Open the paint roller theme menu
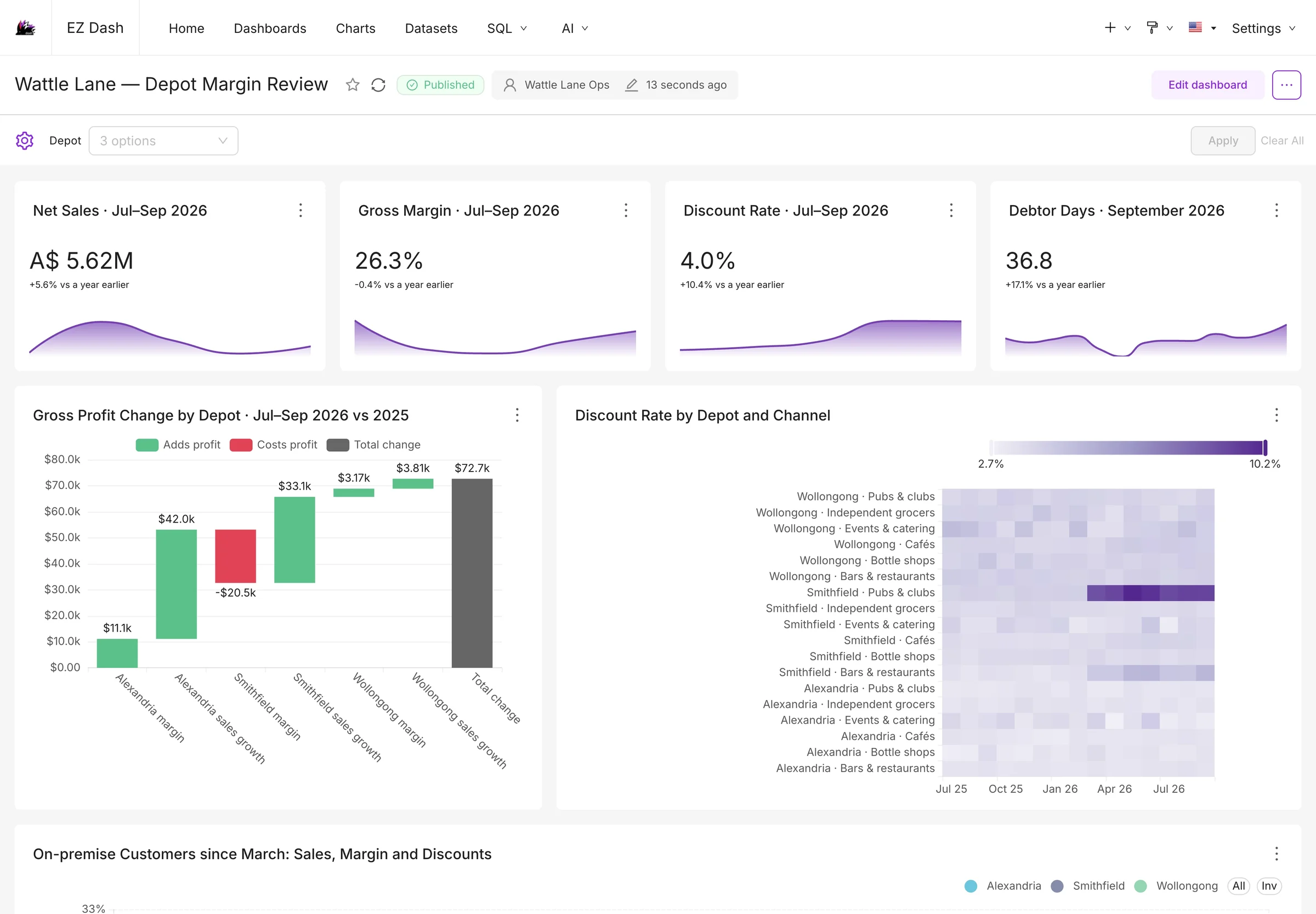Viewport: 1316px width, 914px height. [1152, 27]
